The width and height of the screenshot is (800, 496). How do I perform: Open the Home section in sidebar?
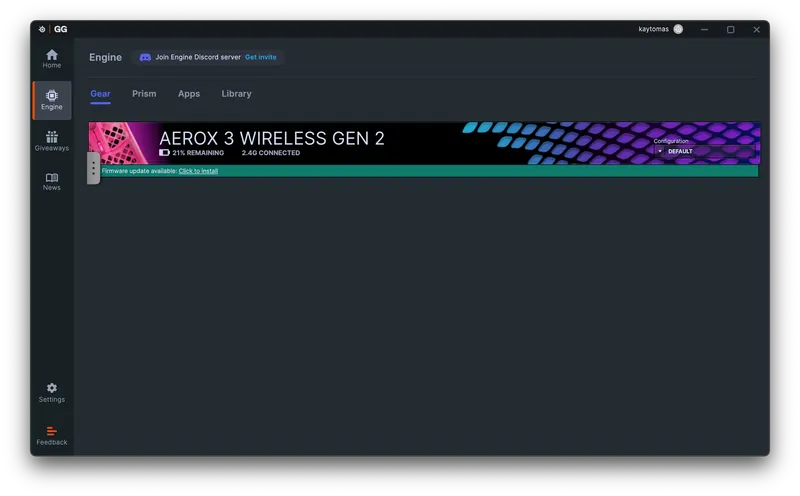[52, 58]
